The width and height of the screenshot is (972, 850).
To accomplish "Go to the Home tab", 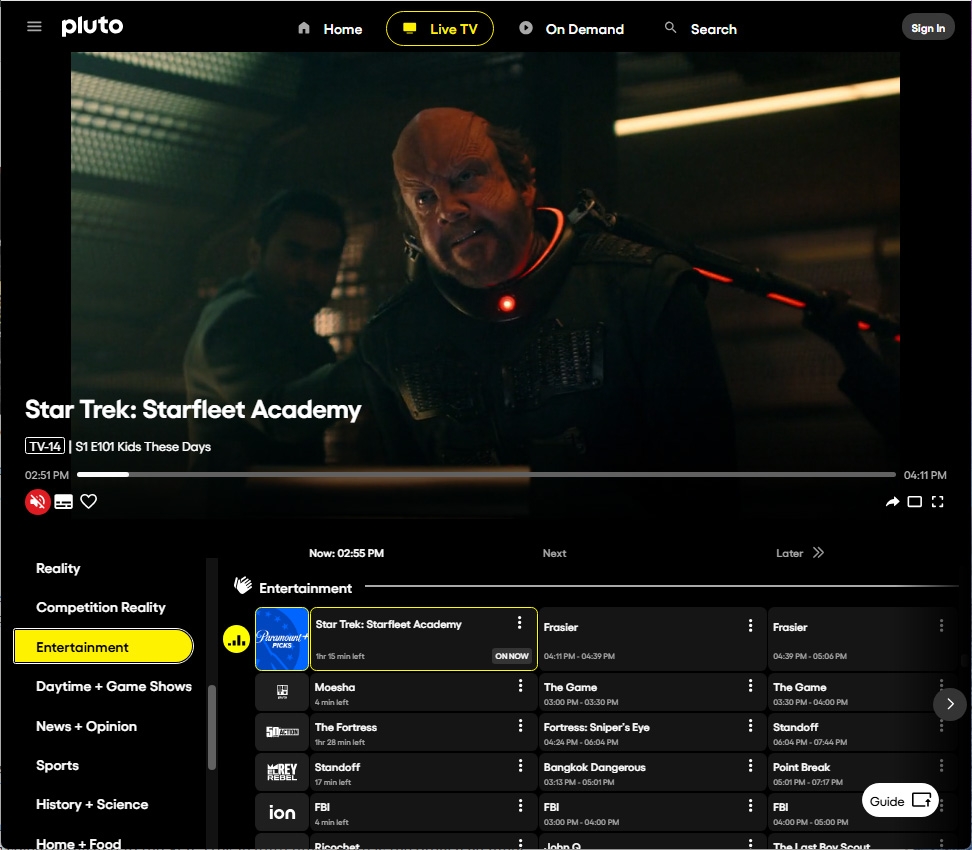I will [329, 29].
